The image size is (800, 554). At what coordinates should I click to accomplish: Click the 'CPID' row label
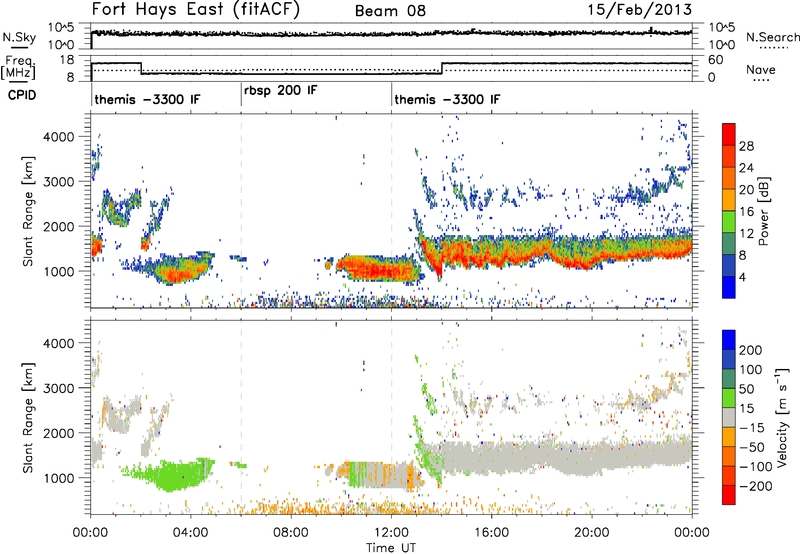pyautogui.click(x=22, y=95)
